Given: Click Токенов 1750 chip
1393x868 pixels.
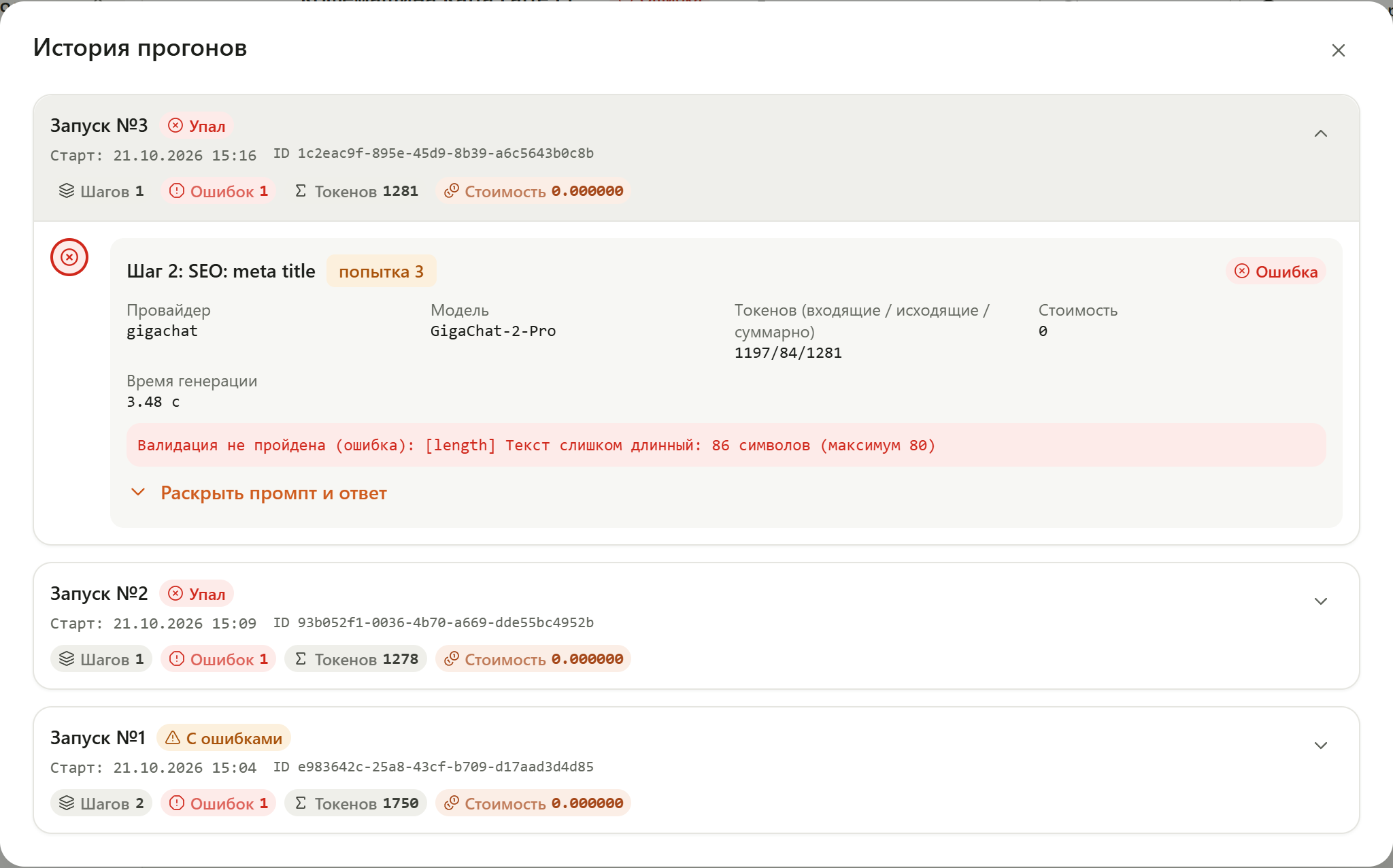Looking at the screenshot, I should pyautogui.click(x=356, y=803).
